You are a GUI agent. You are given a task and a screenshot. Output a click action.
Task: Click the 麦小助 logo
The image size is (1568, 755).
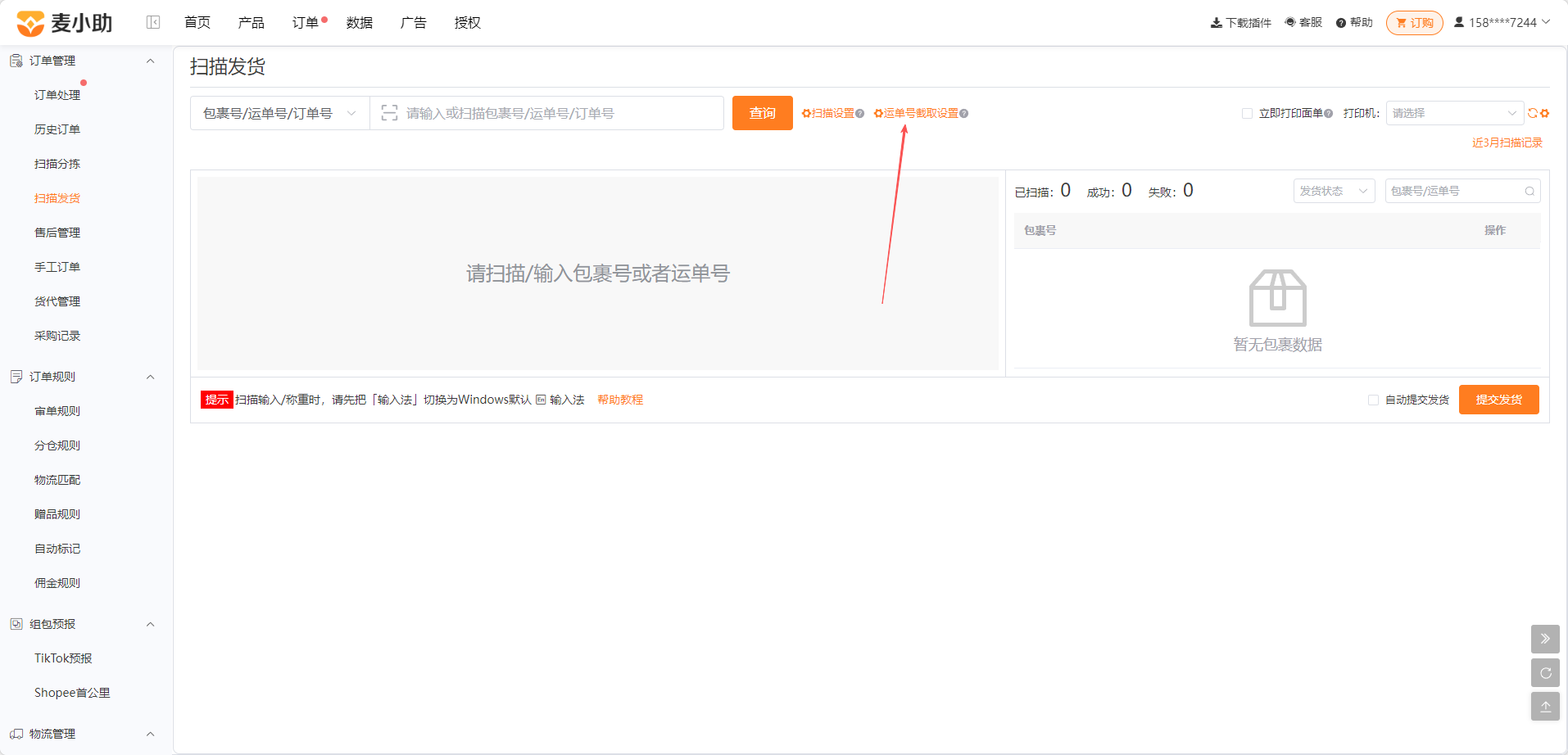(64, 23)
